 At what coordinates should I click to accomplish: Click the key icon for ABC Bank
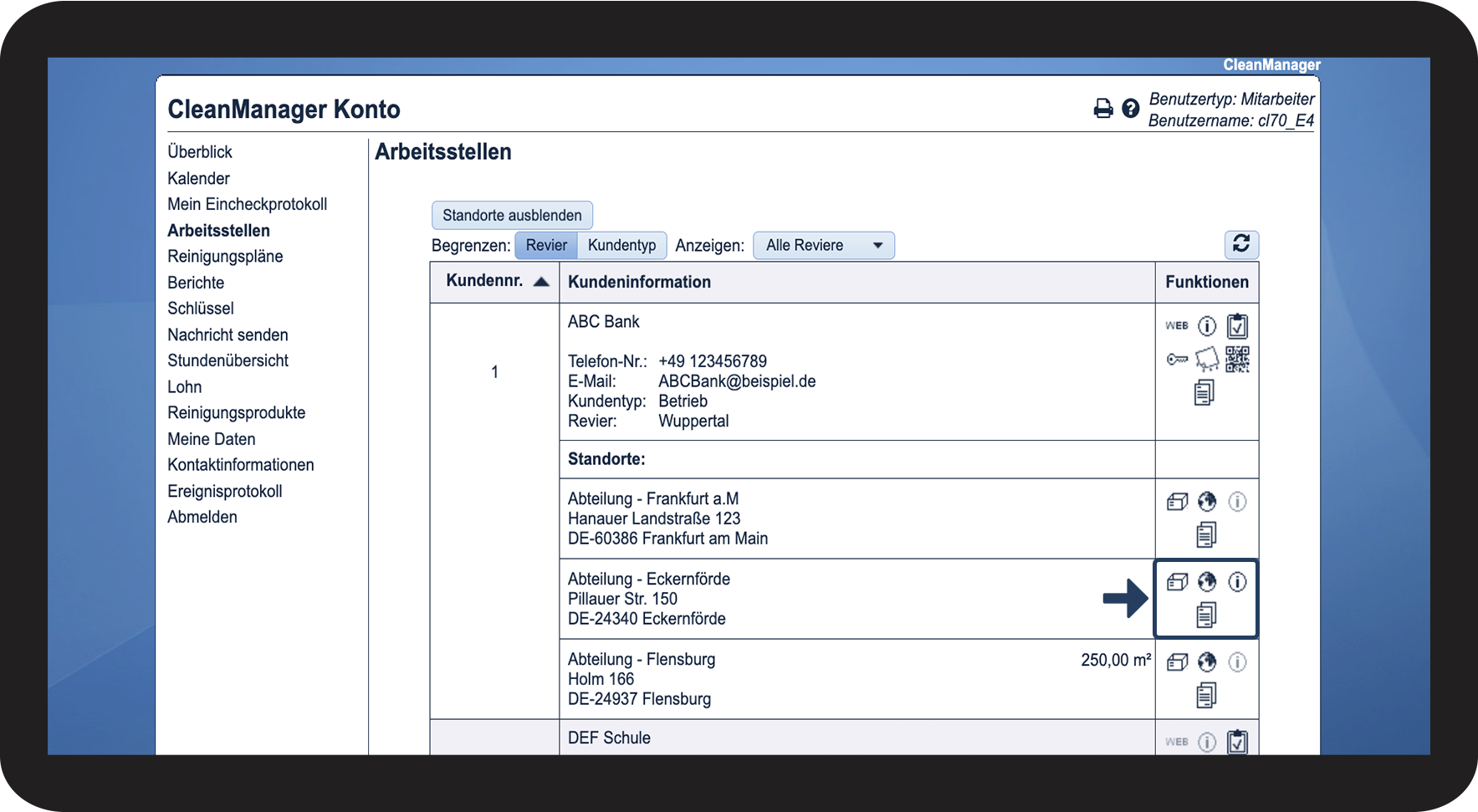(x=1177, y=360)
